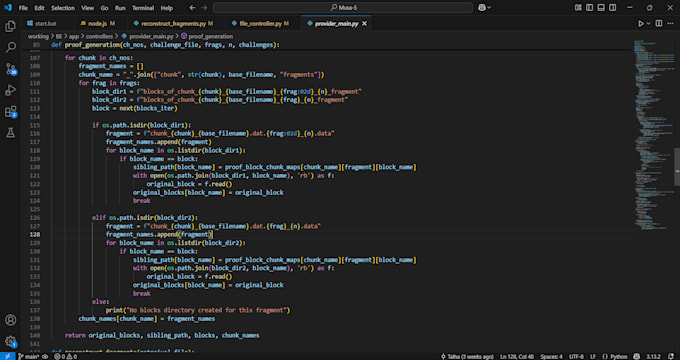Click 'app' in the breadcrumb

74,36
